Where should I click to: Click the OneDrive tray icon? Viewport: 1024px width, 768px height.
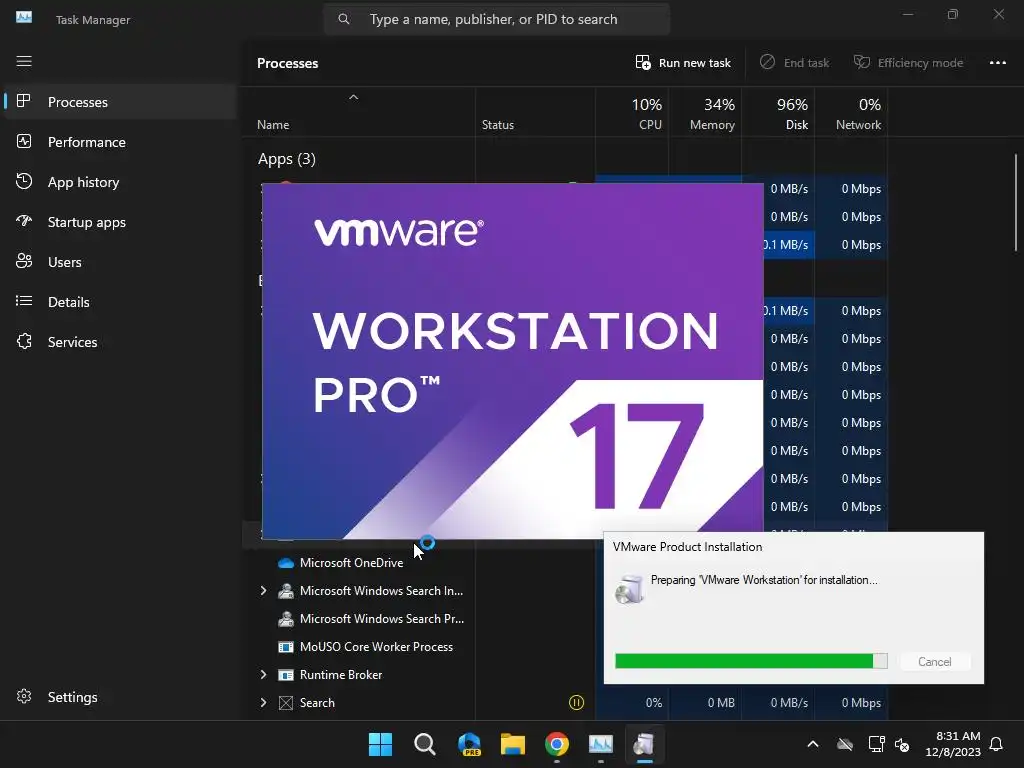[845, 744]
